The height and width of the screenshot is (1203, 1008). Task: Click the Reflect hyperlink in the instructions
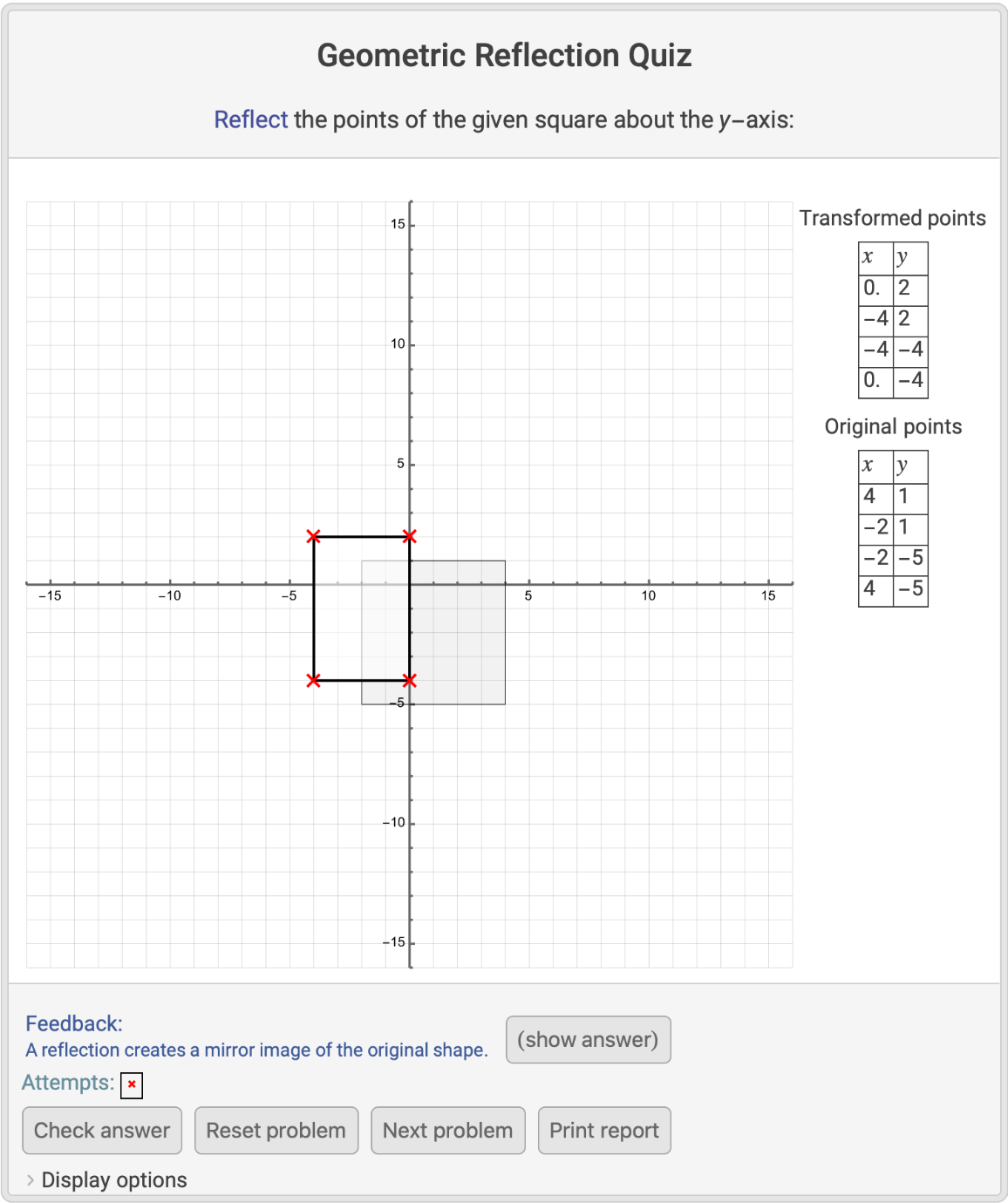pyautogui.click(x=250, y=119)
